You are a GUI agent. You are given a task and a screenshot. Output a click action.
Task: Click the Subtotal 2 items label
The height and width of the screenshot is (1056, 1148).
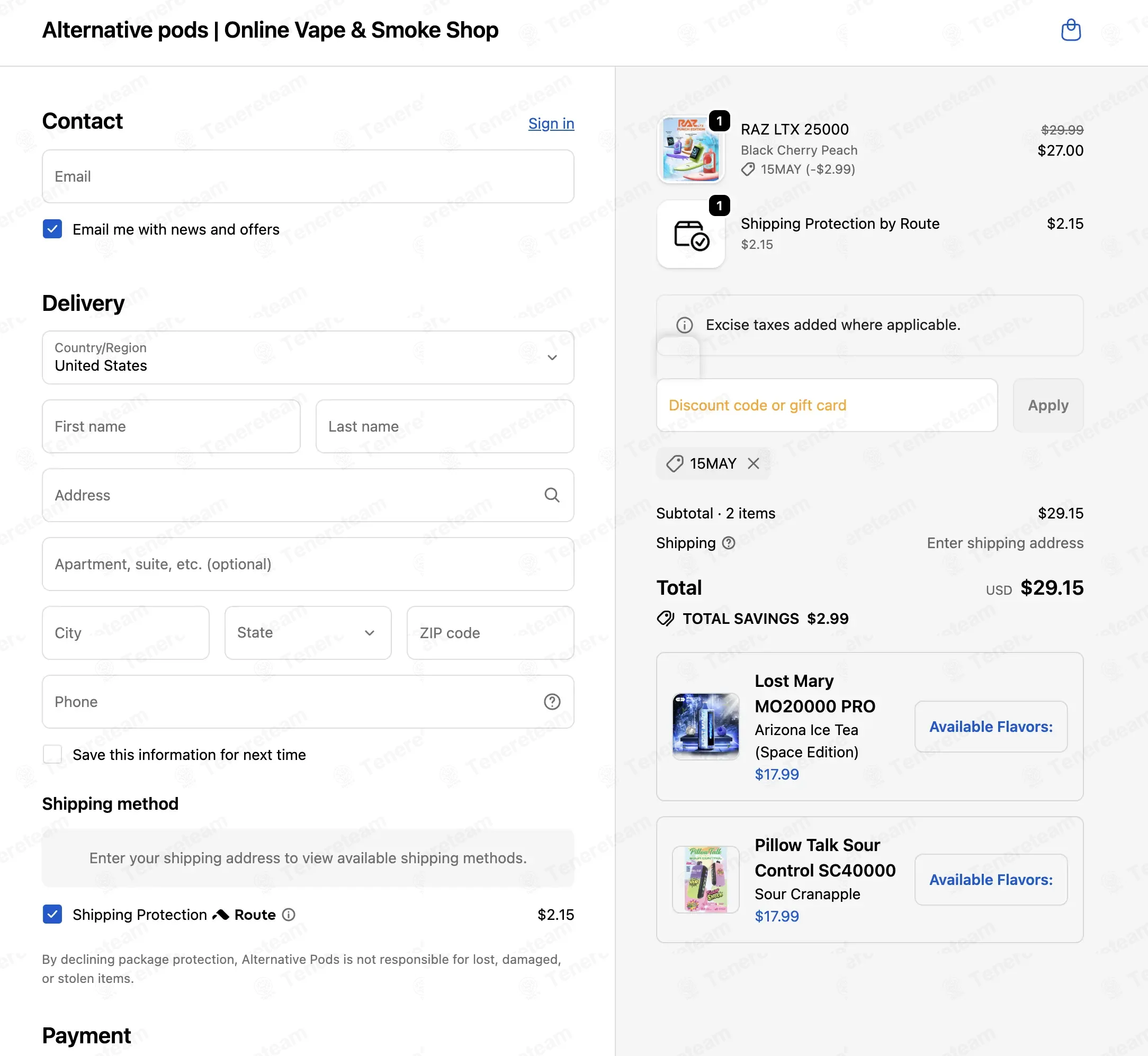pyautogui.click(x=715, y=513)
